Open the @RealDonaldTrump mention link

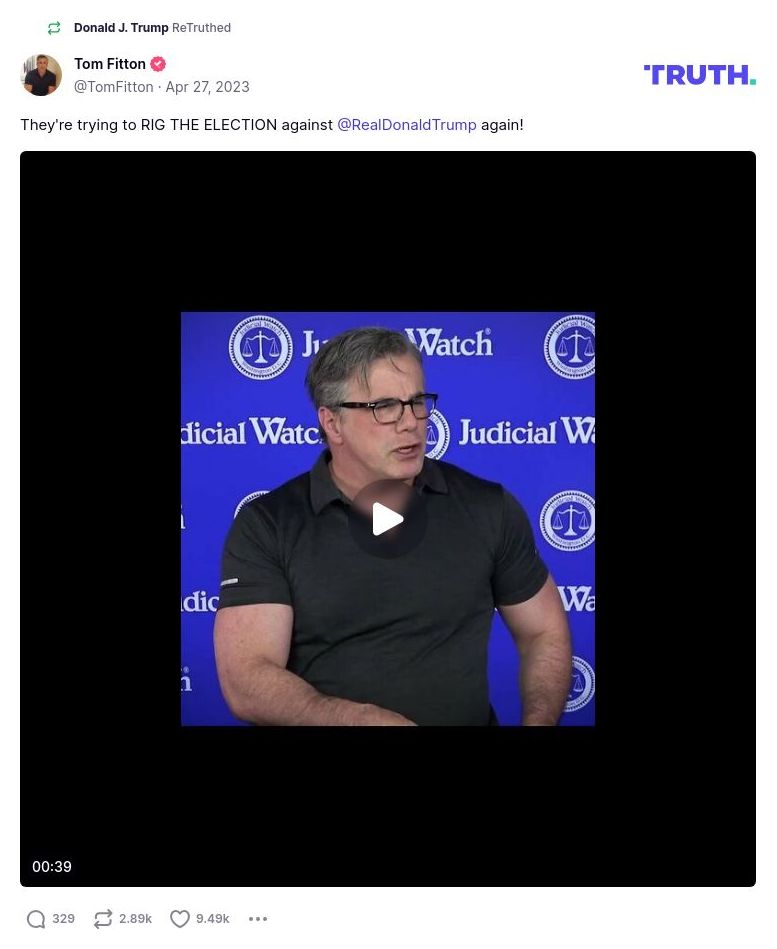(407, 125)
